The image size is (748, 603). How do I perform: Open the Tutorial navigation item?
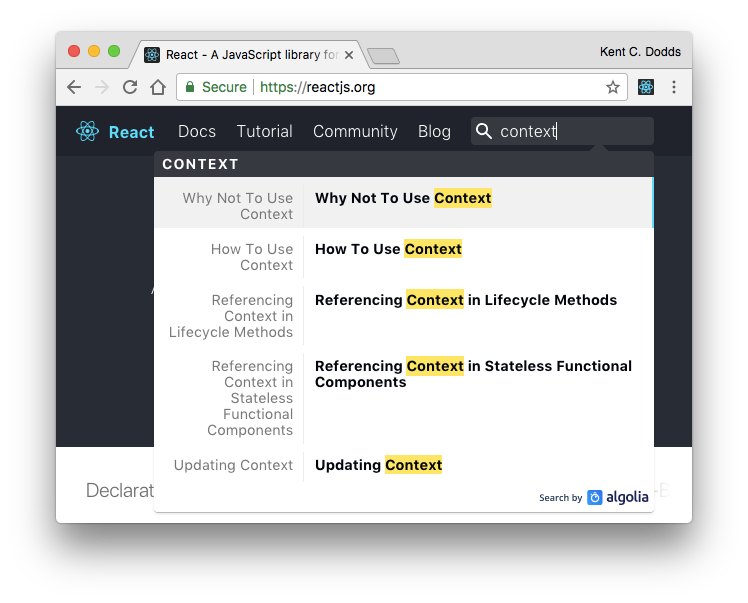pos(264,131)
